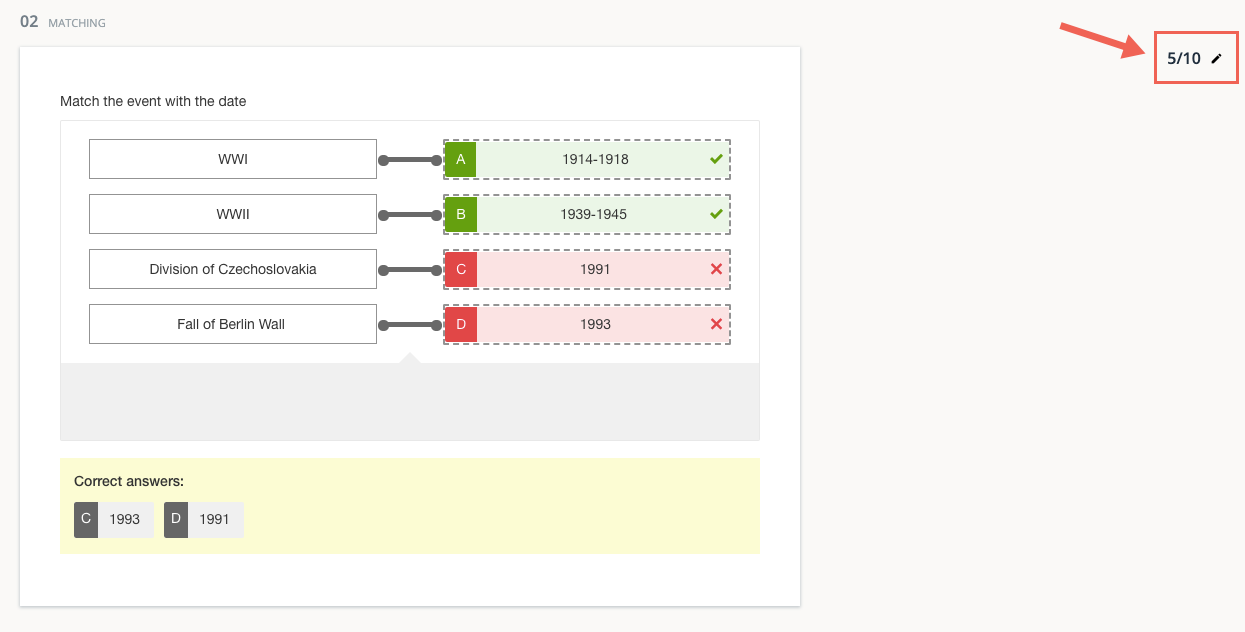Click the connector dot next to WWII box
Viewport: 1245px width, 632px height.
tap(383, 213)
